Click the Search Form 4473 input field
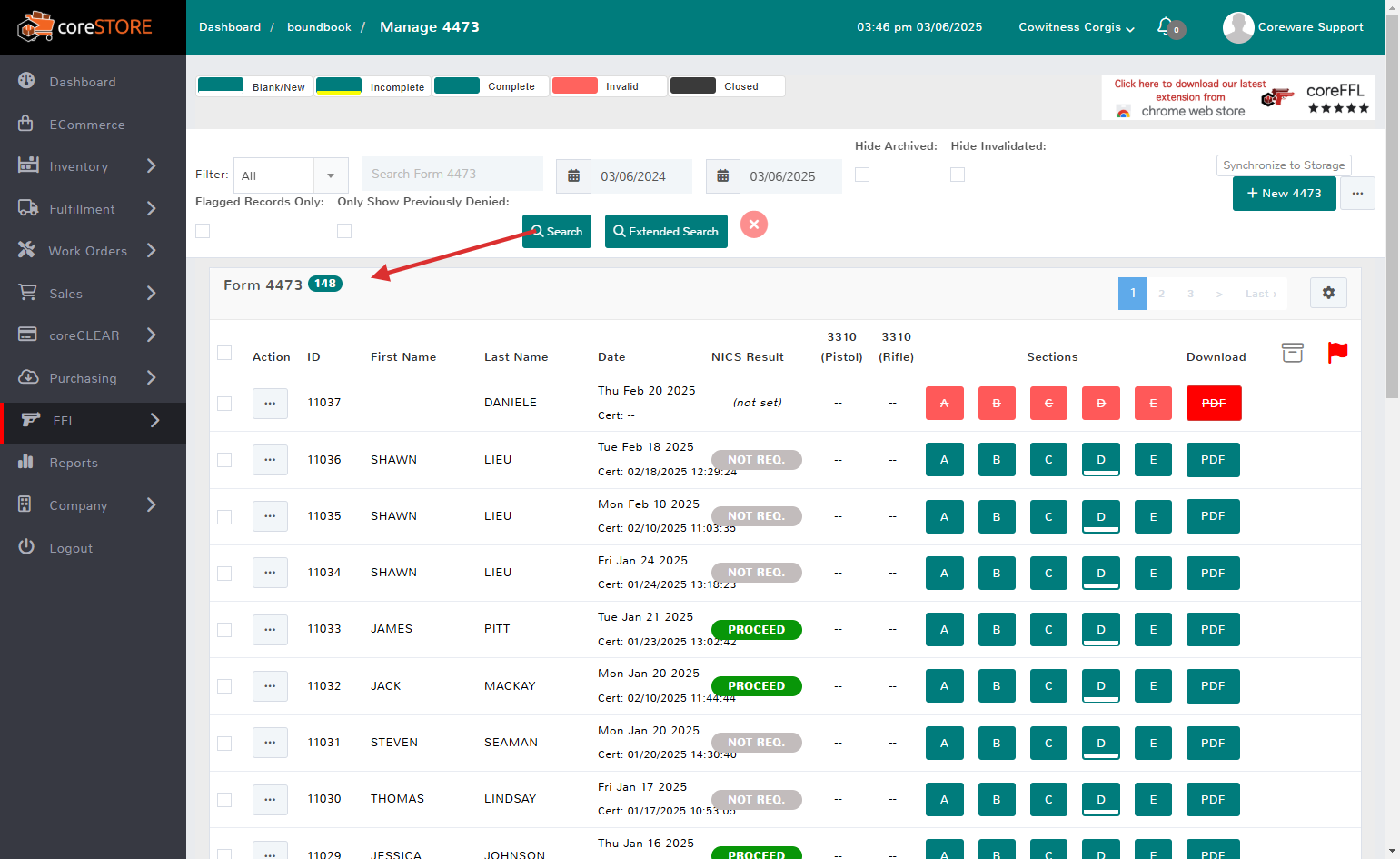1400x859 pixels. (x=452, y=174)
